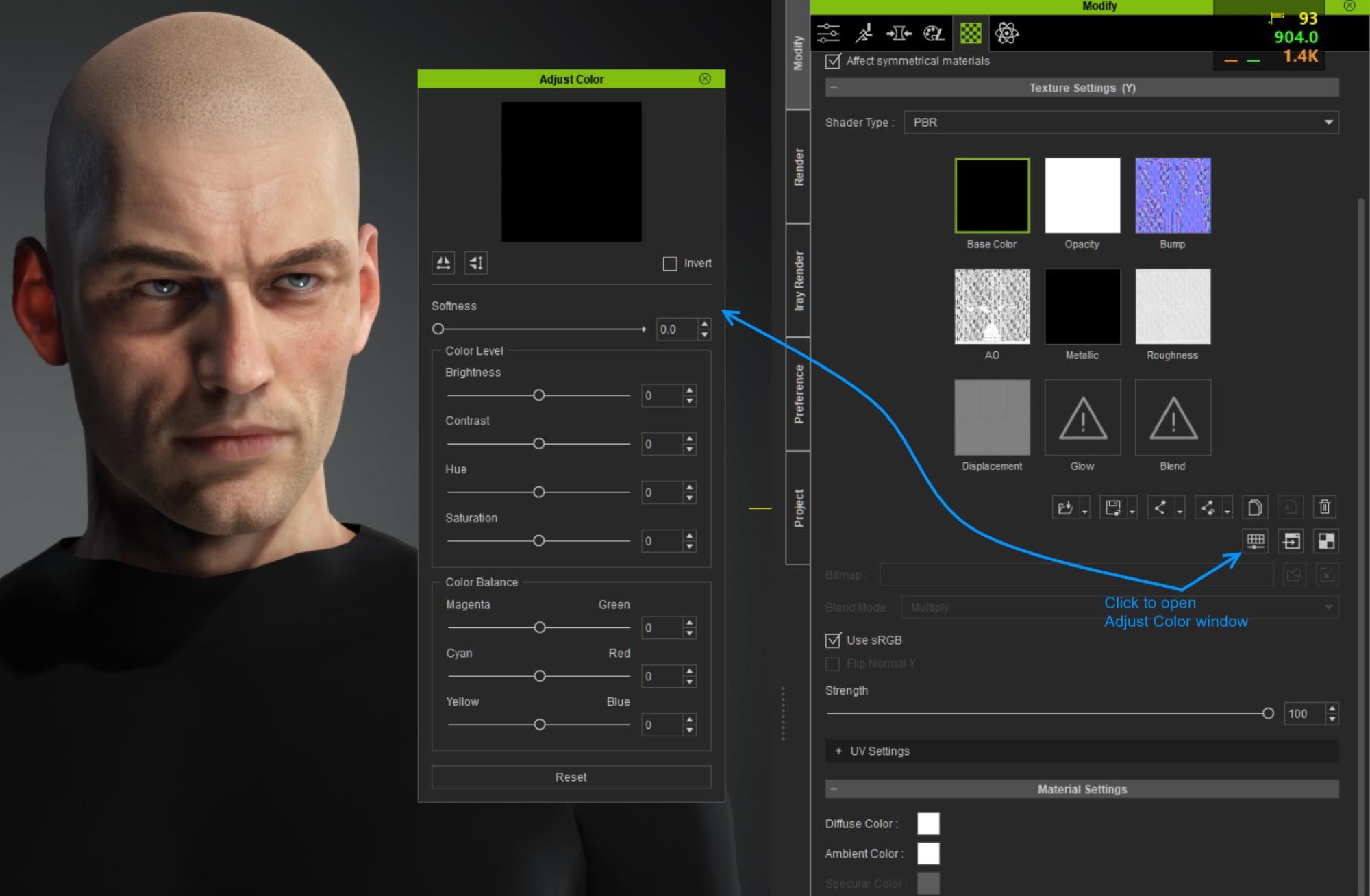Toggle the Flip Normal Y checkbox
The height and width of the screenshot is (896, 1370).
pos(833,664)
